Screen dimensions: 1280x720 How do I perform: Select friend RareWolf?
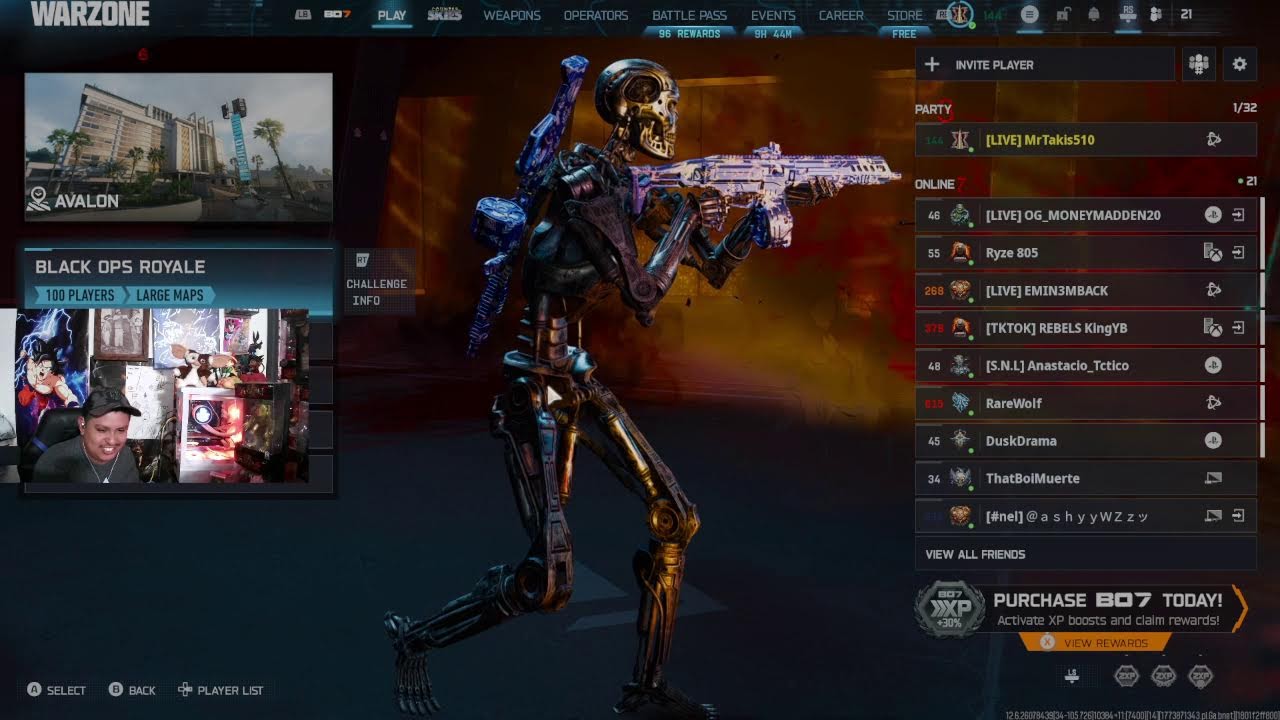(1085, 403)
